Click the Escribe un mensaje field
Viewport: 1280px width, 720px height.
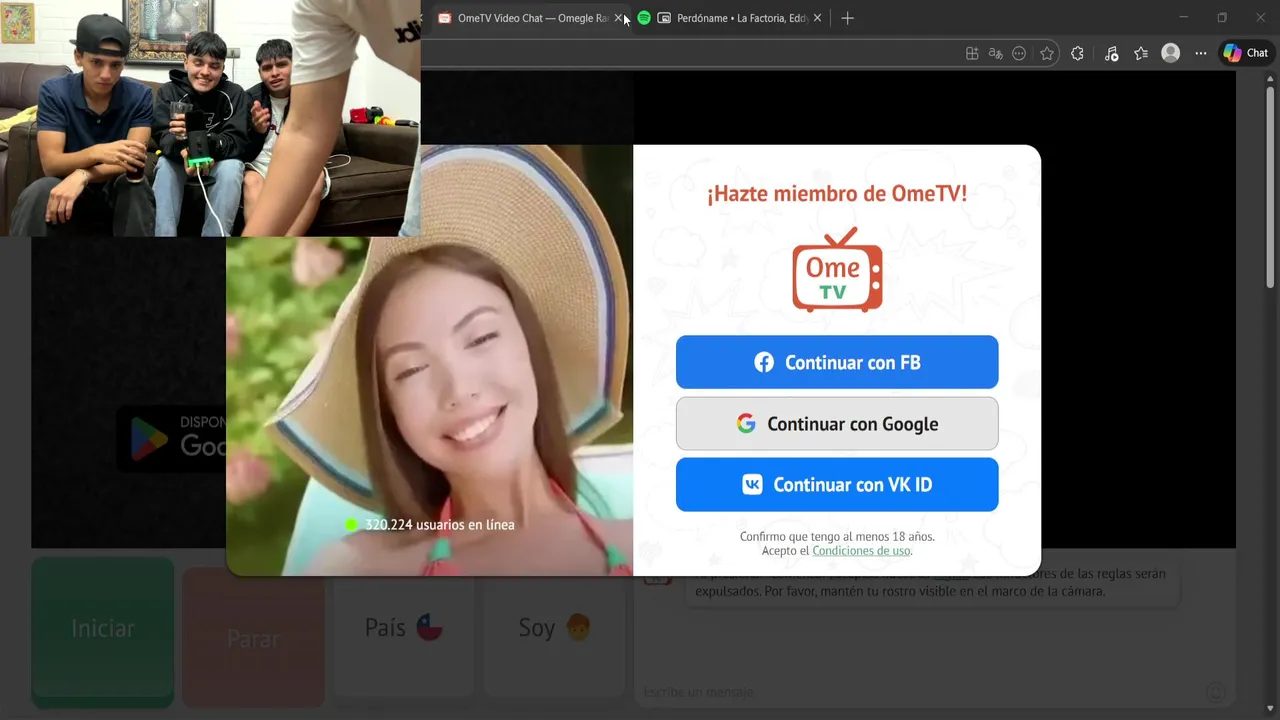click(x=920, y=692)
